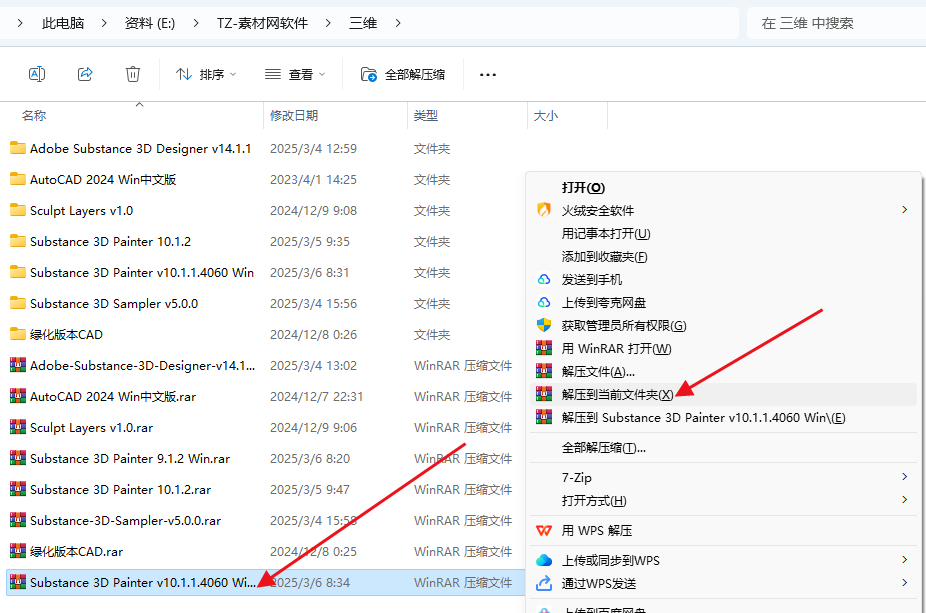Click the cloud icon beside 上传到夸克网盘
926x613 pixels.
pos(544,302)
